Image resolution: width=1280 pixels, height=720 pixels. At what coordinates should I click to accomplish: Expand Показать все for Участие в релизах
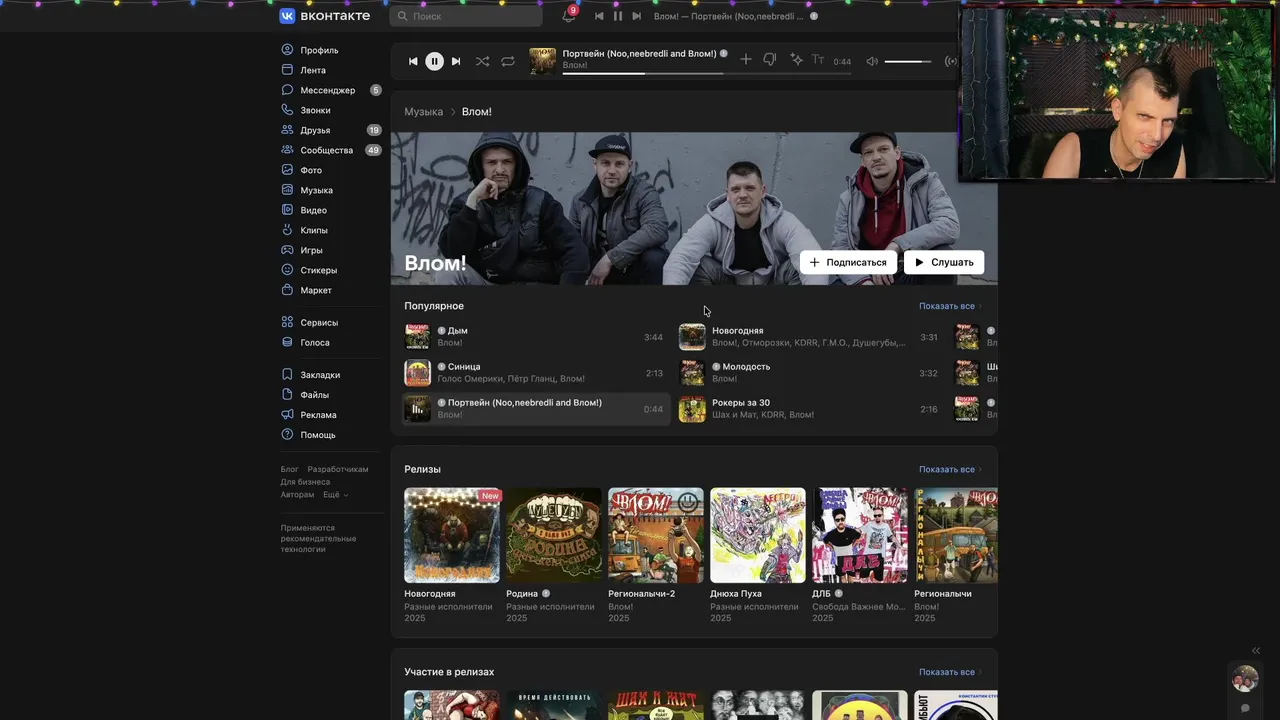click(949, 672)
